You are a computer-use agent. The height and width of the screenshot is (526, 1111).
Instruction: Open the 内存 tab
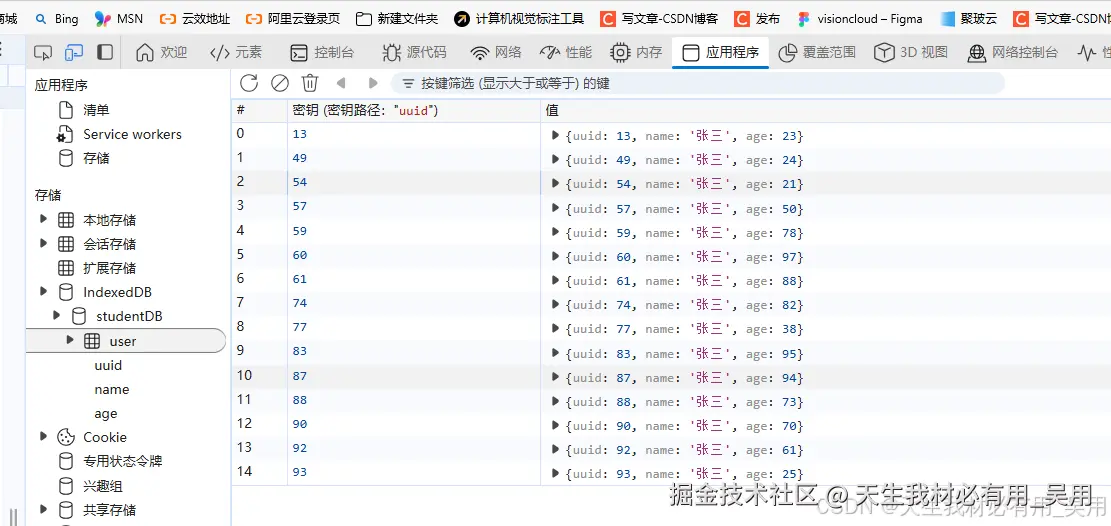(636, 52)
